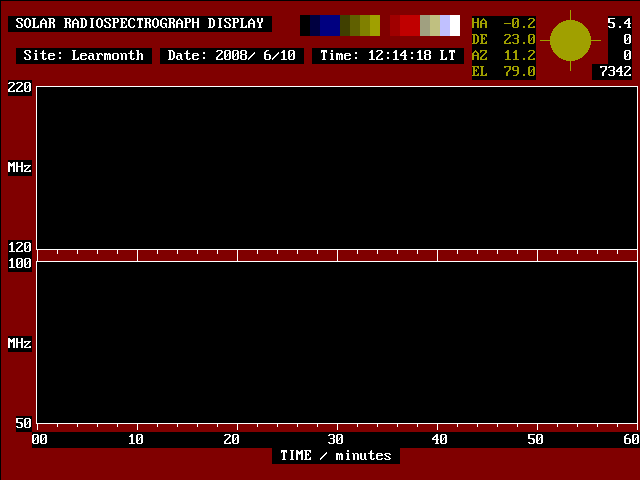640x480 pixels.
Task: Select the SOLAR RADIOSPECTROGRAPH DISPLAY title
Action: (140, 24)
